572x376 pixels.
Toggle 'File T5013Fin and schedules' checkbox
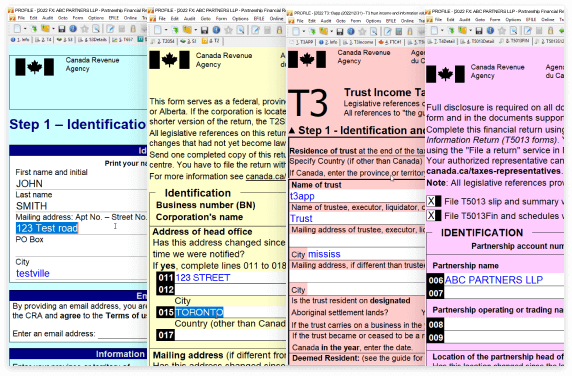[431, 216]
